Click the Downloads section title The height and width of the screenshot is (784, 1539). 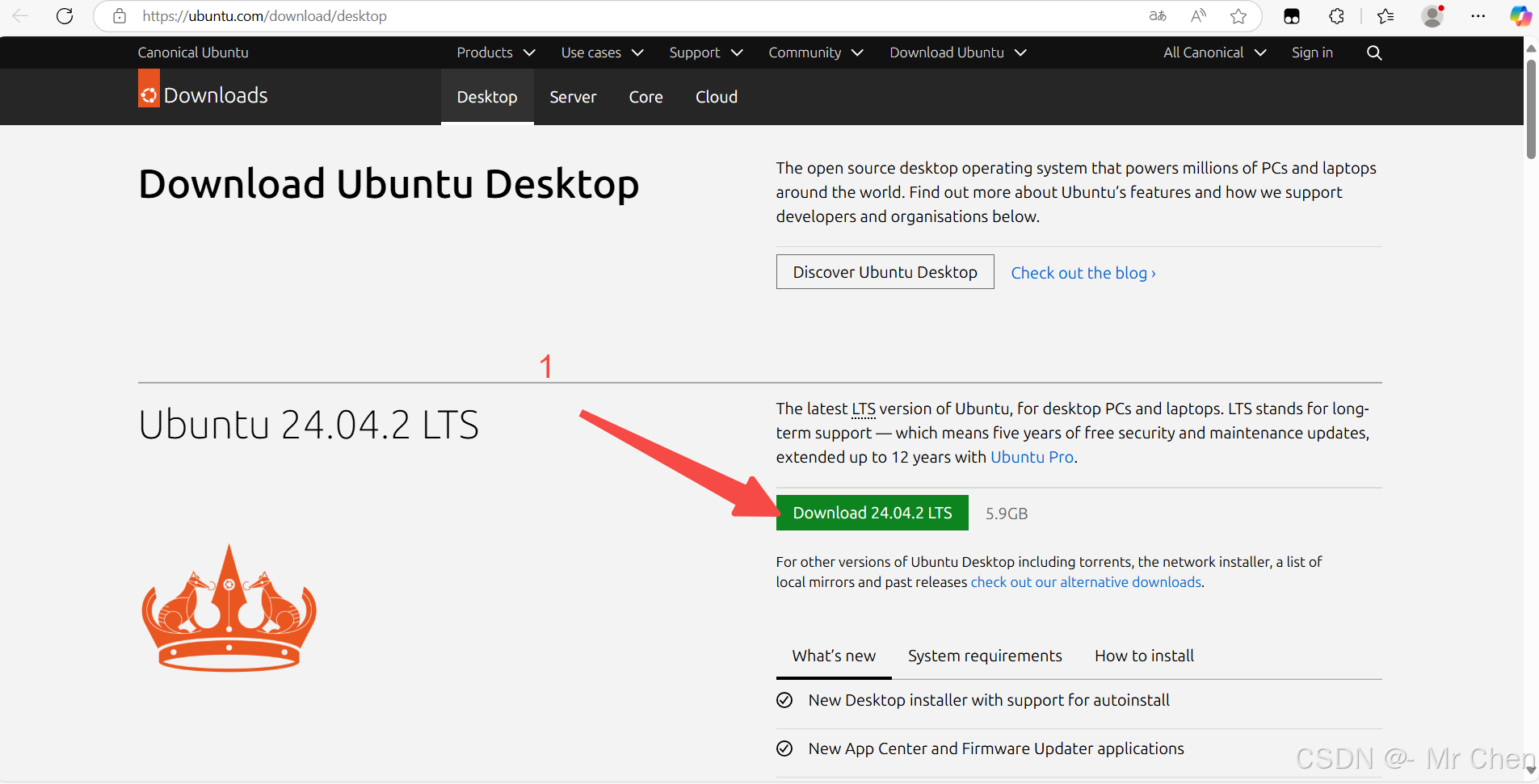pos(216,95)
